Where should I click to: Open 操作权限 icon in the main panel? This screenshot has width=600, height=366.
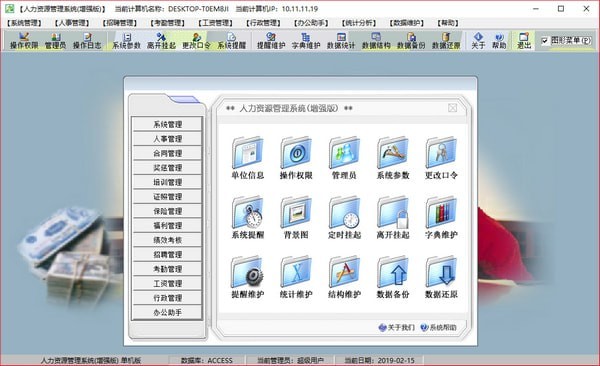(296, 158)
